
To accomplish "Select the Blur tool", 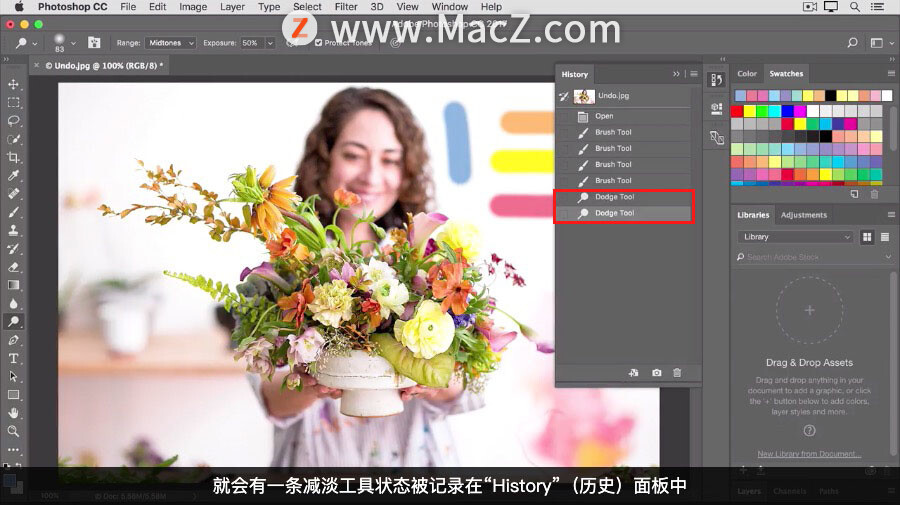I will 13,304.
